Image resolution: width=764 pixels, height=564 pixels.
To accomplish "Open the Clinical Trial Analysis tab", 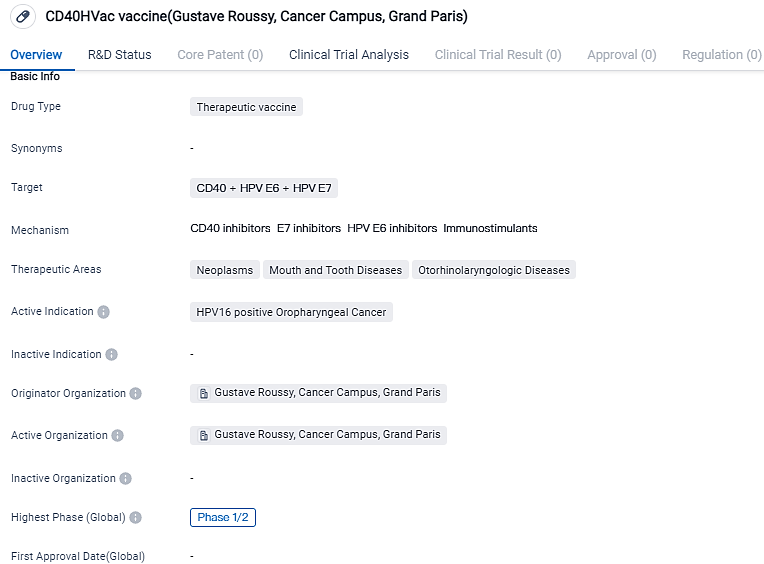I will (x=349, y=55).
